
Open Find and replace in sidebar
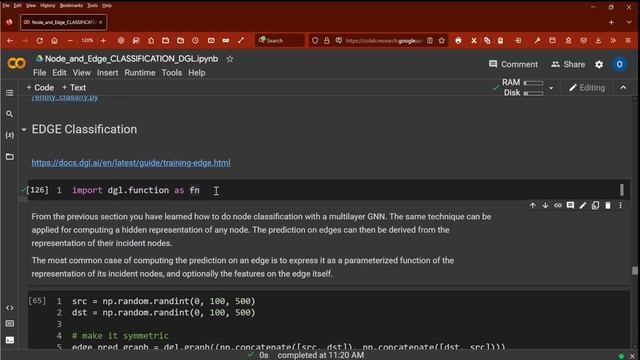10,114
